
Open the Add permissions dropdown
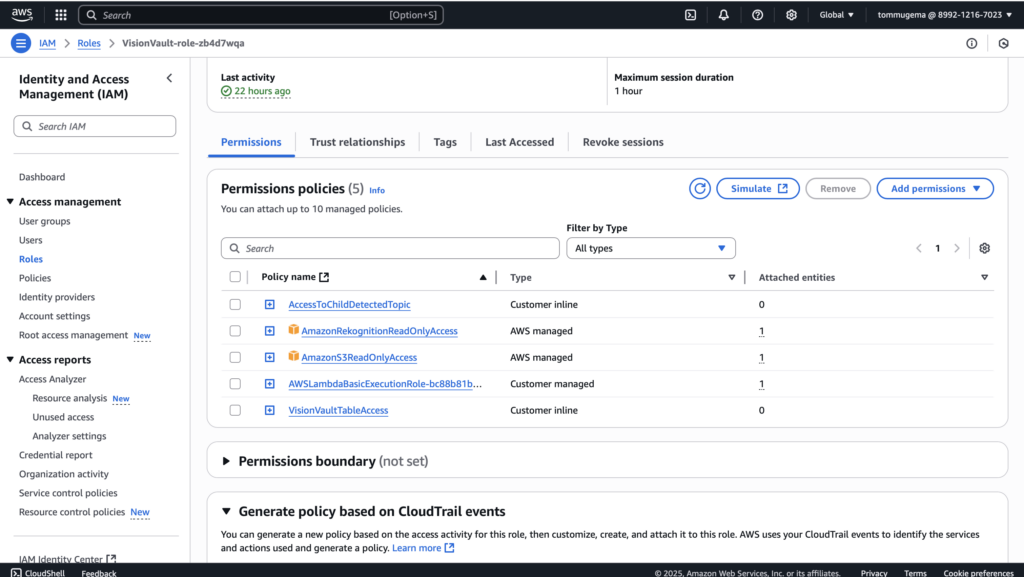(x=934, y=188)
